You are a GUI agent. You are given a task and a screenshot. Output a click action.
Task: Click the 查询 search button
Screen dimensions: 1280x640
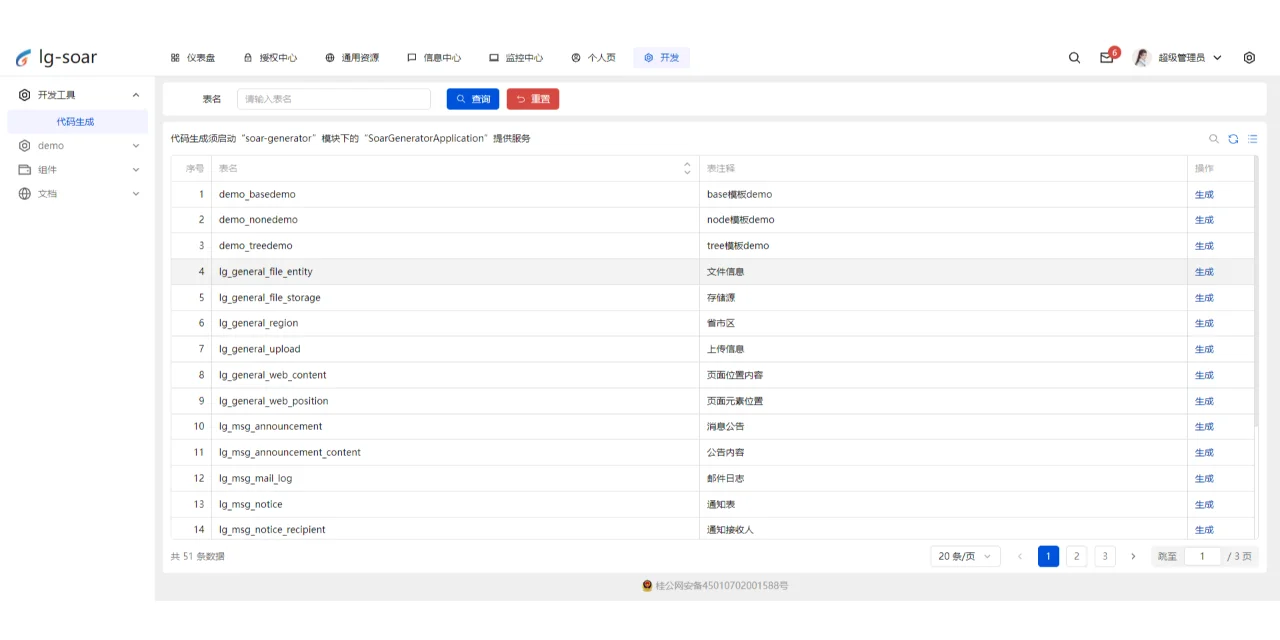[x=472, y=99]
